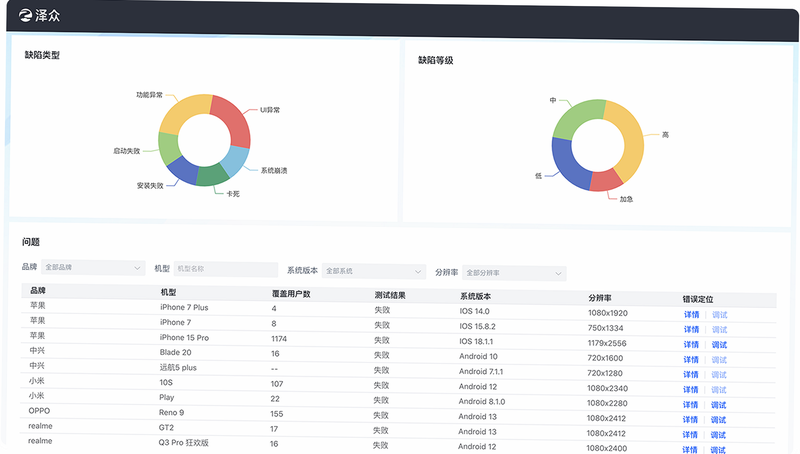The height and width of the screenshot is (454, 800).
Task: Click the 测试结果 column header
Action: (x=390, y=295)
